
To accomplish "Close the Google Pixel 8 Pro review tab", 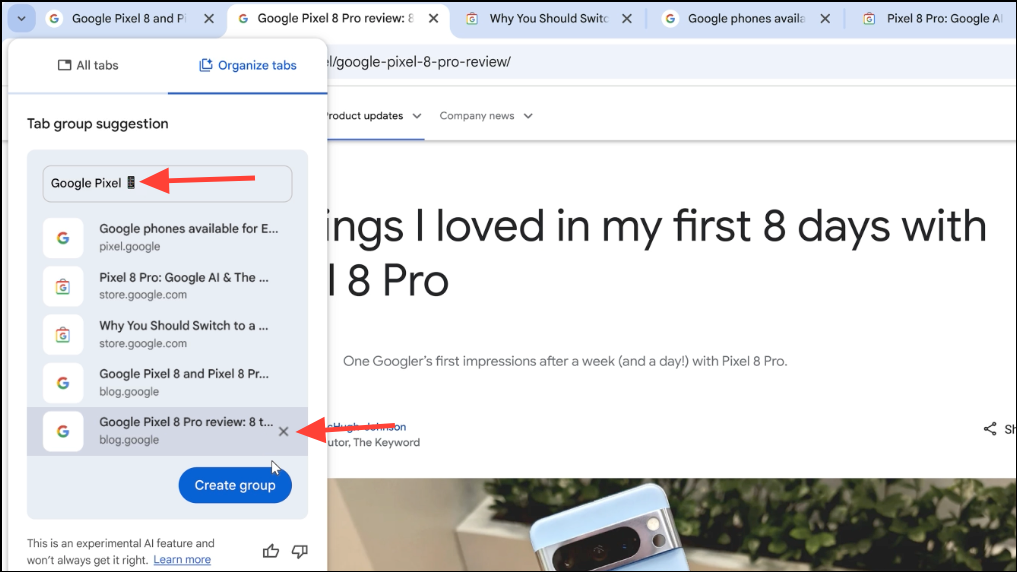I will 434,19.
